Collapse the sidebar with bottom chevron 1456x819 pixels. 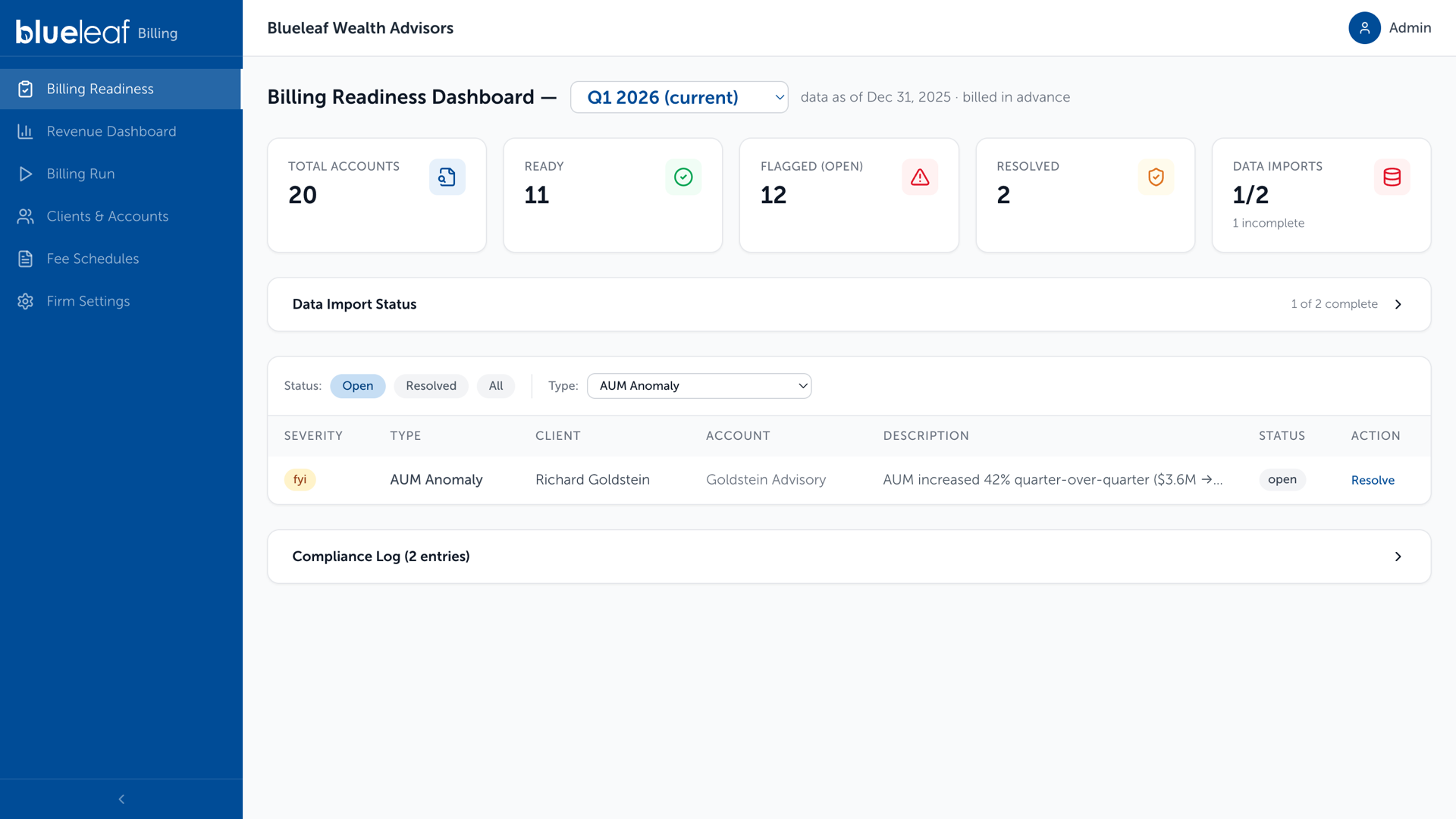point(121,799)
